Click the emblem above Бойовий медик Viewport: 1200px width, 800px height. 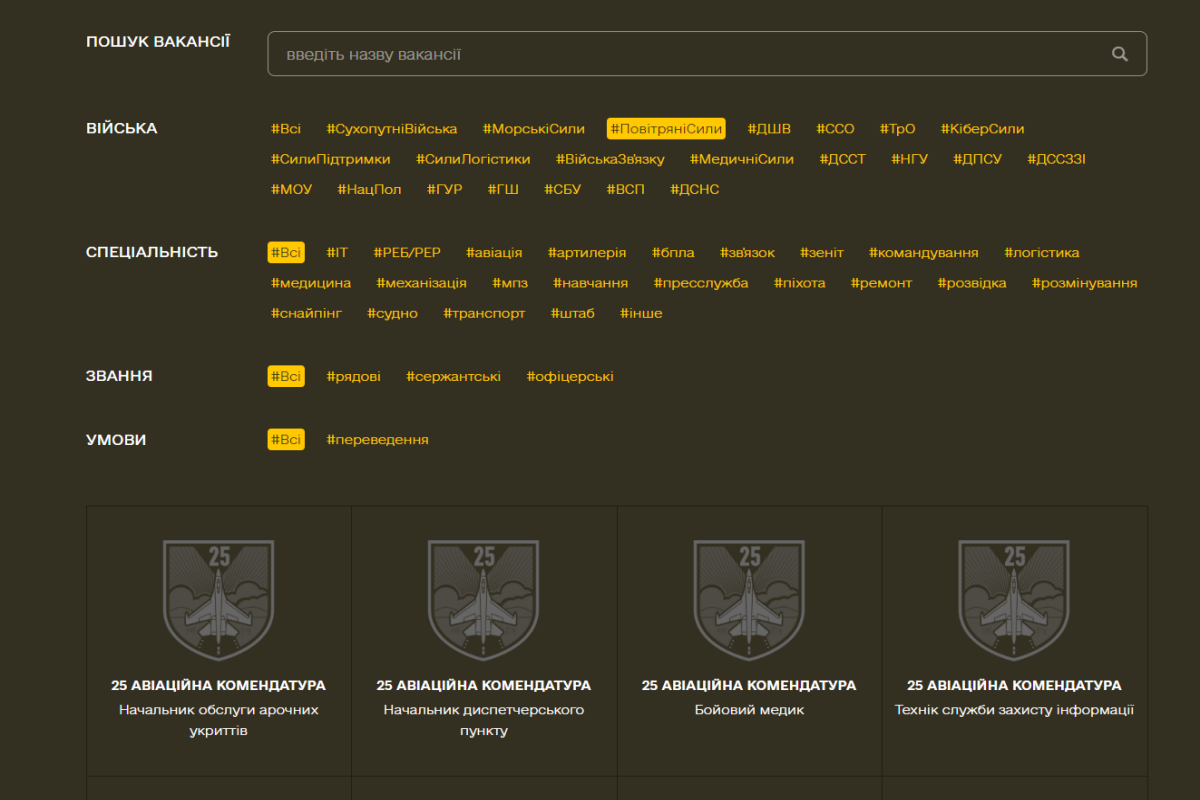click(x=749, y=600)
